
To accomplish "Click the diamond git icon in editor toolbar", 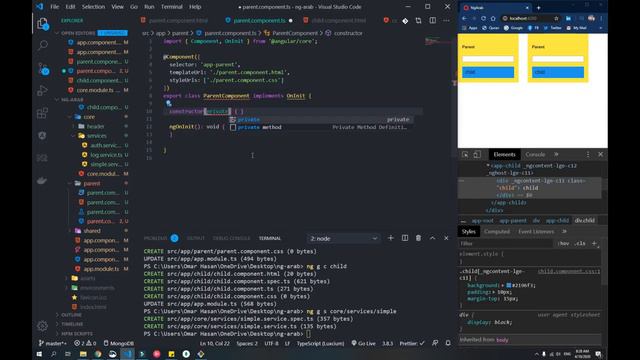I will [x=405, y=20].
